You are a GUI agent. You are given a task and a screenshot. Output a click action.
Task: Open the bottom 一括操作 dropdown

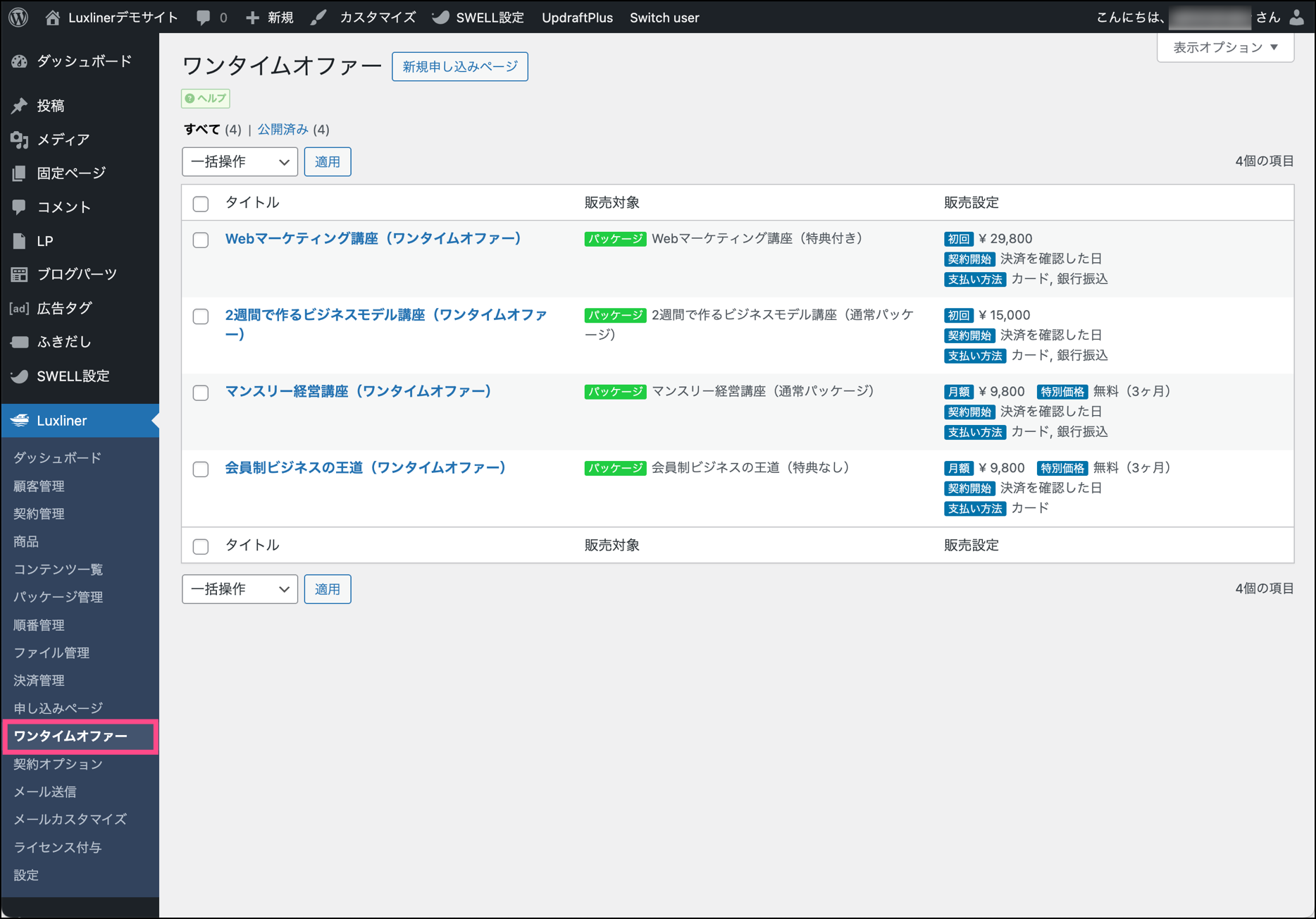point(240,589)
